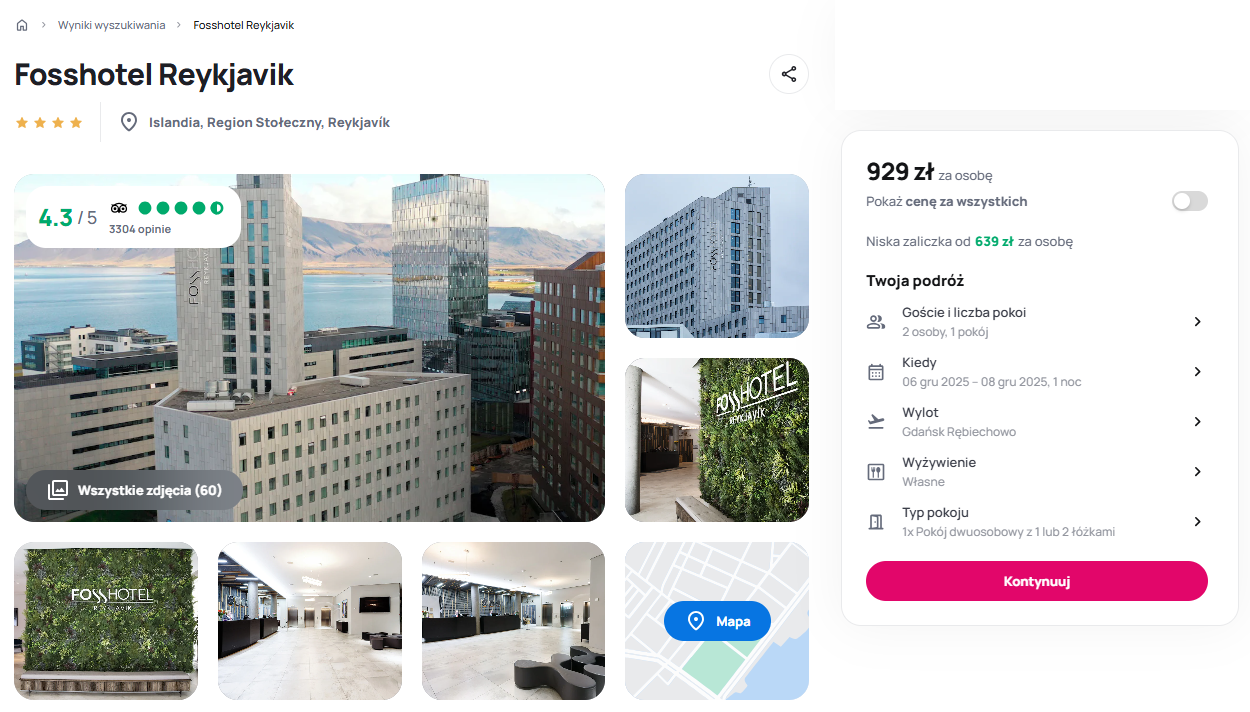Open 3304 opinie reviews link

click(140, 229)
